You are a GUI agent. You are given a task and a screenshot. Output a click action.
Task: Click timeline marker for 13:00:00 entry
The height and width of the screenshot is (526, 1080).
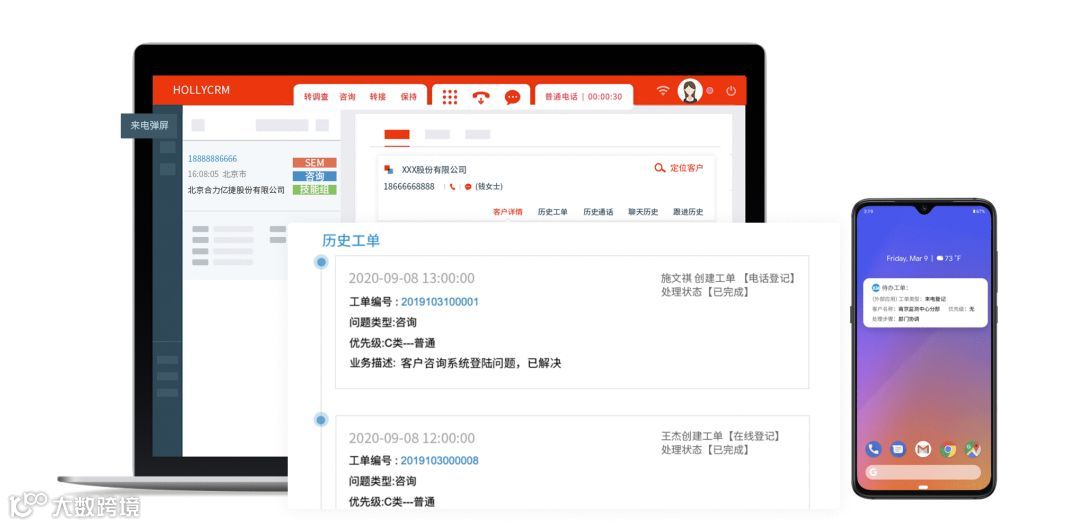[321, 262]
